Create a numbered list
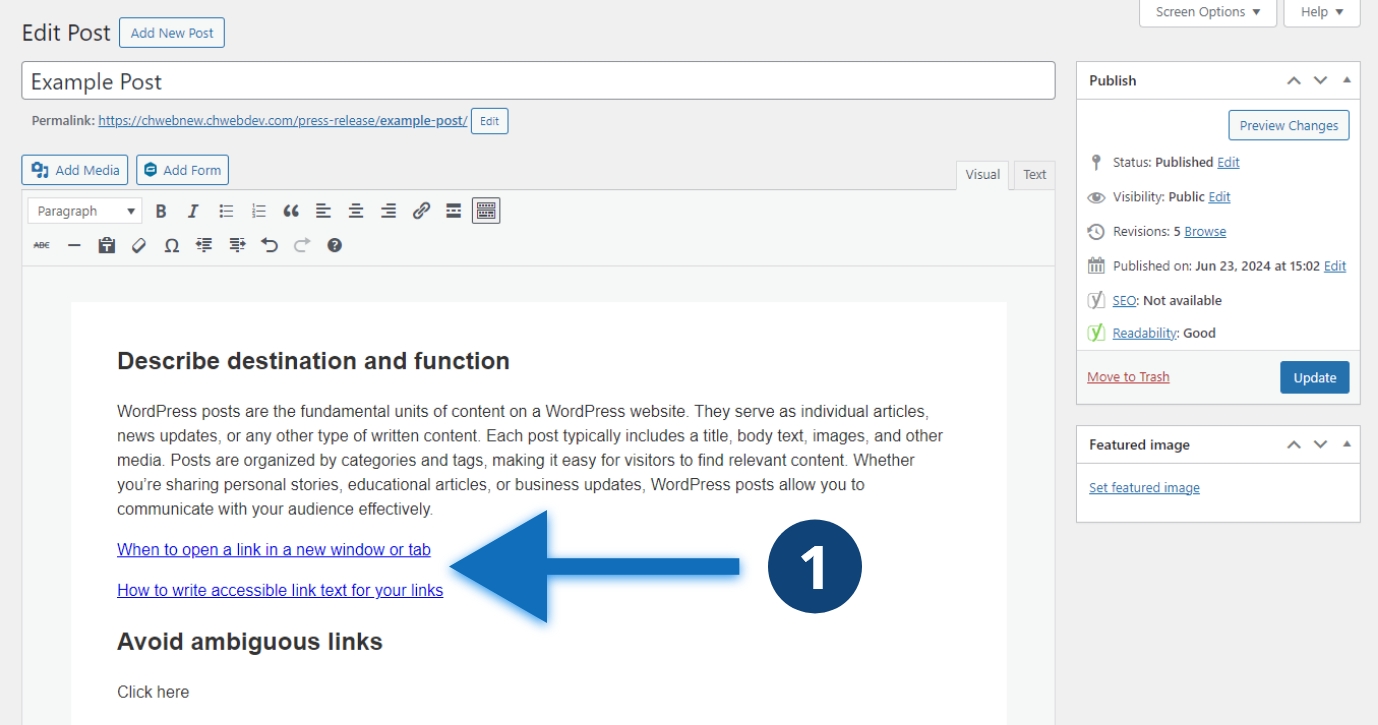This screenshot has width=1378, height=725. point(259,211)
